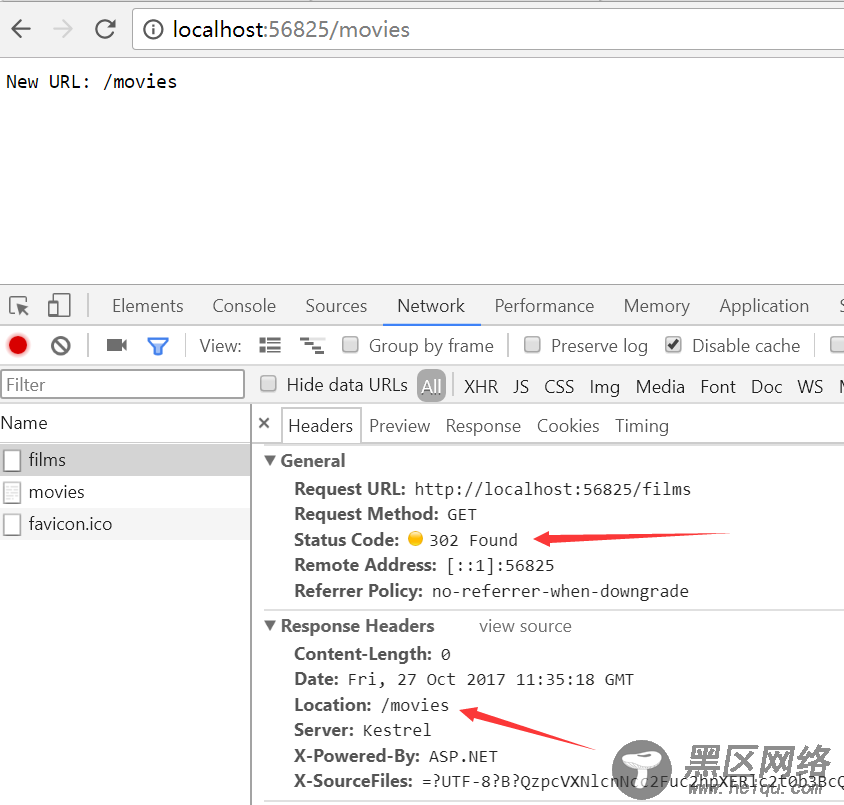Click the page text New URL: /movies

pyautogui.click(x=92, y=82)
